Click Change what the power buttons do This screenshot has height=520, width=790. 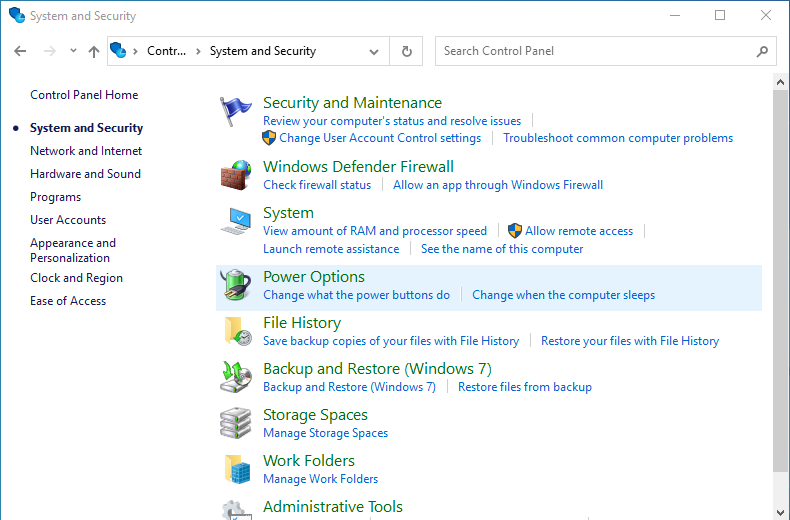(x=356, y=295)
